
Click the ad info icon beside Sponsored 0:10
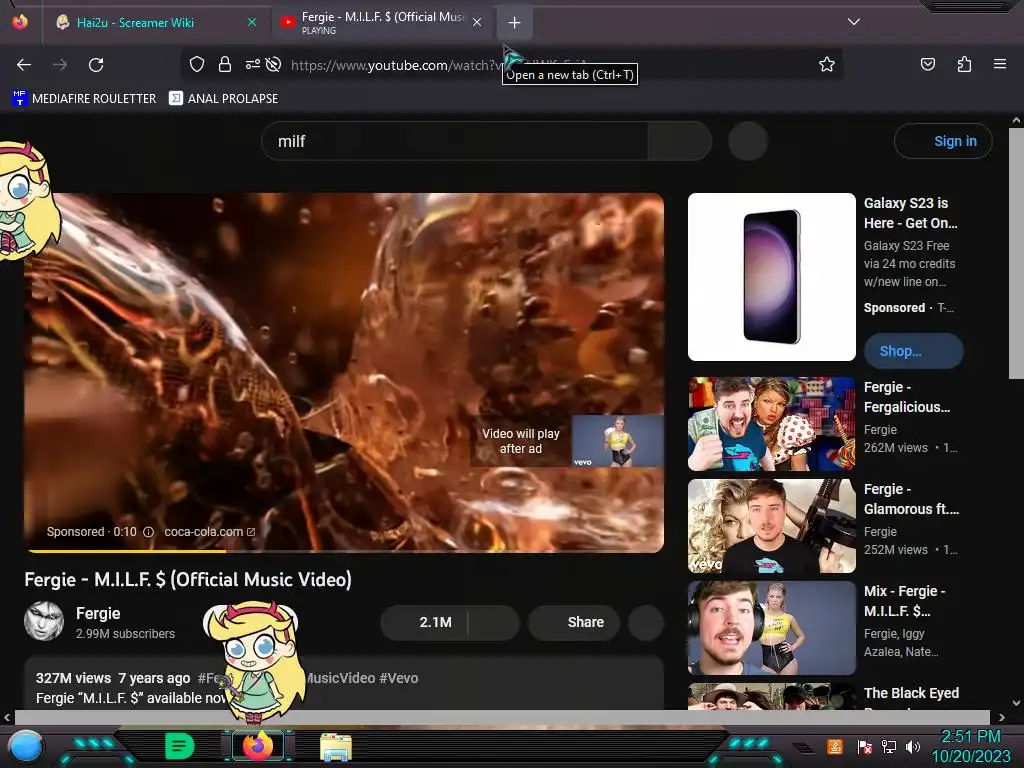pos(149,532)
